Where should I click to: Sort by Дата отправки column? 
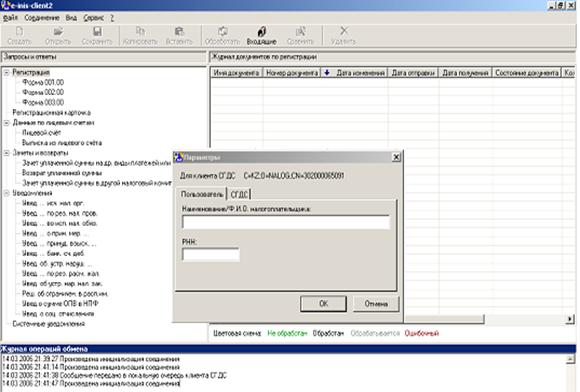pos(413,73)
